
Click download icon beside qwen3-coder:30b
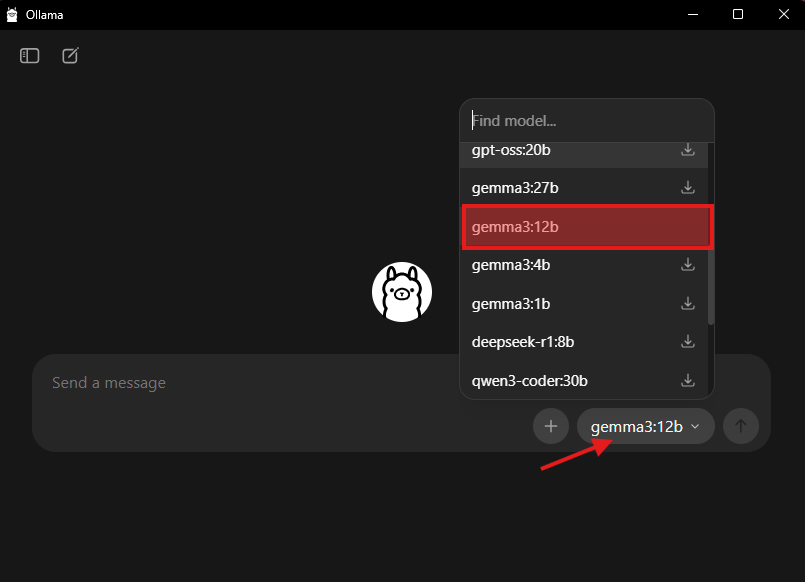coord(688,380)
